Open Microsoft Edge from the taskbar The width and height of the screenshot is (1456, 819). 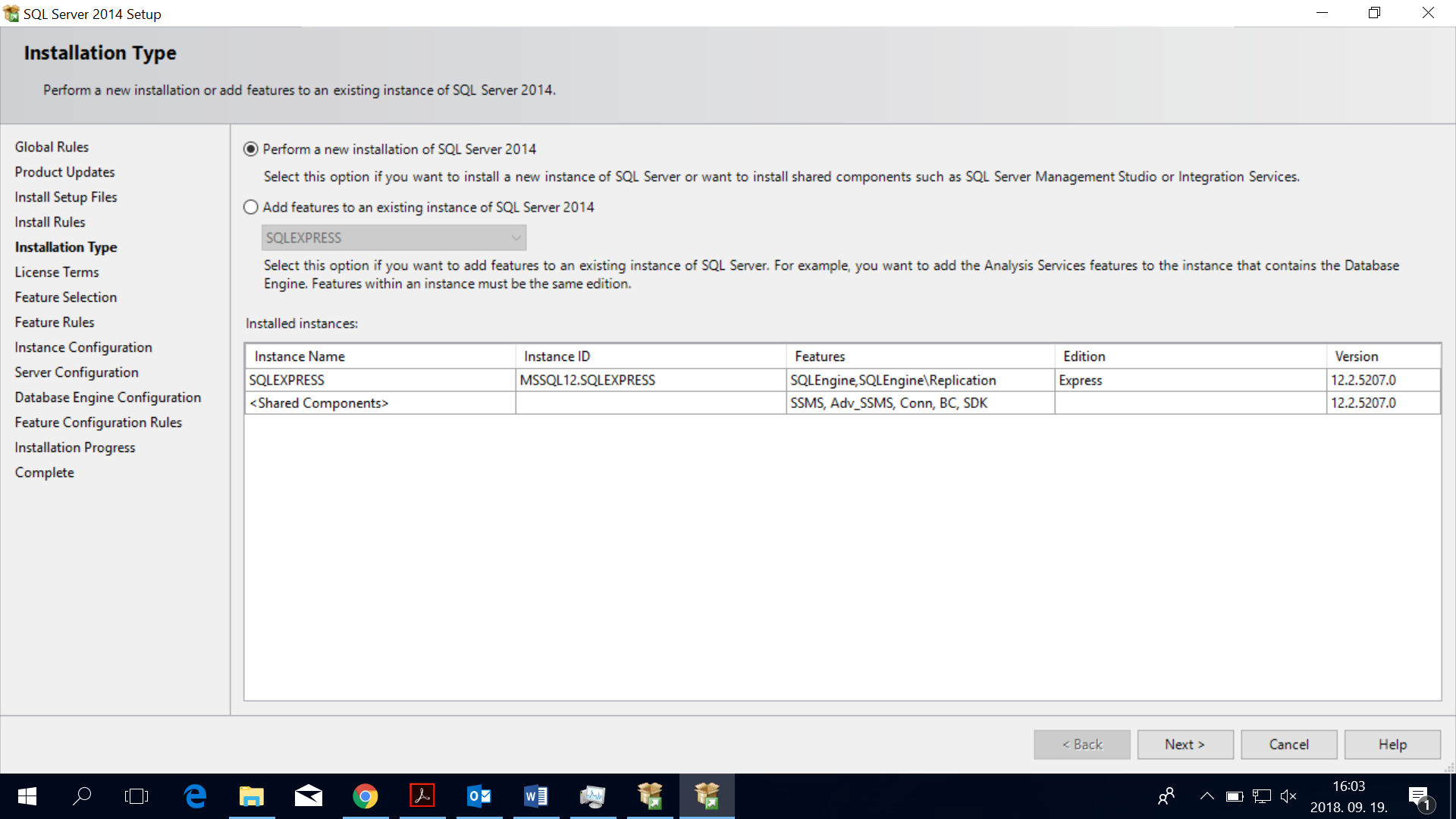(195, 796)
